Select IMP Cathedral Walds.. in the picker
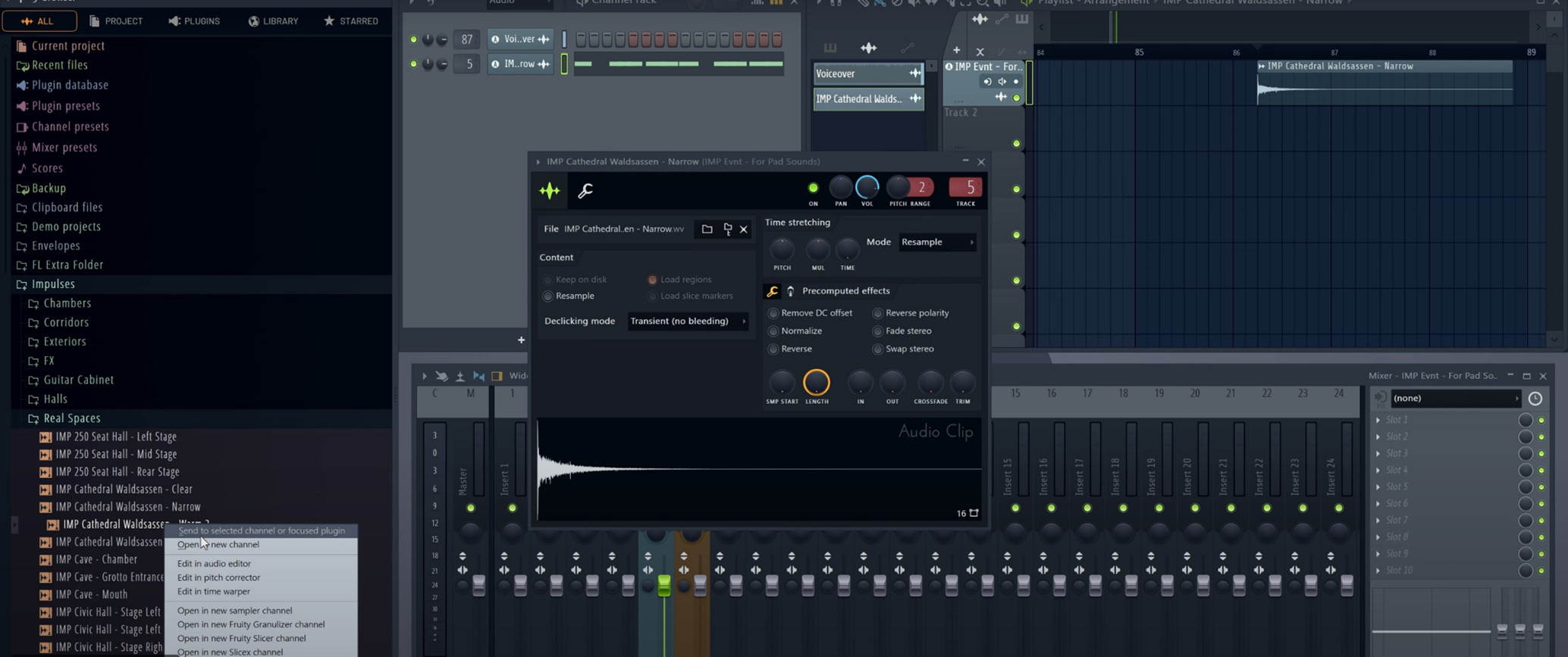This screenshot has height=657, width=1568. pyautogui.click(x=868, y=99)
